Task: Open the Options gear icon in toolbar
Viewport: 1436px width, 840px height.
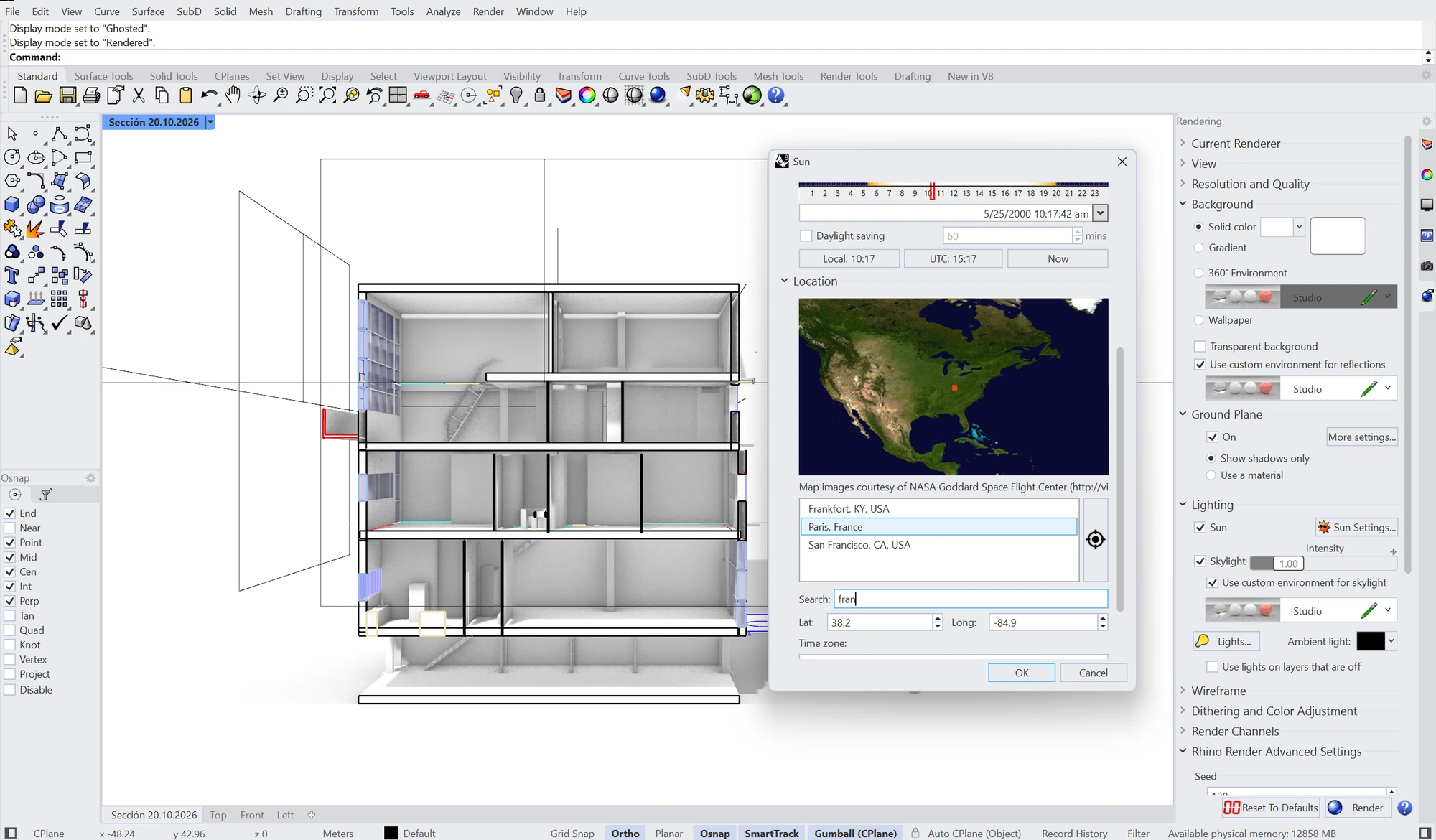Action: [x=705, y=95]
